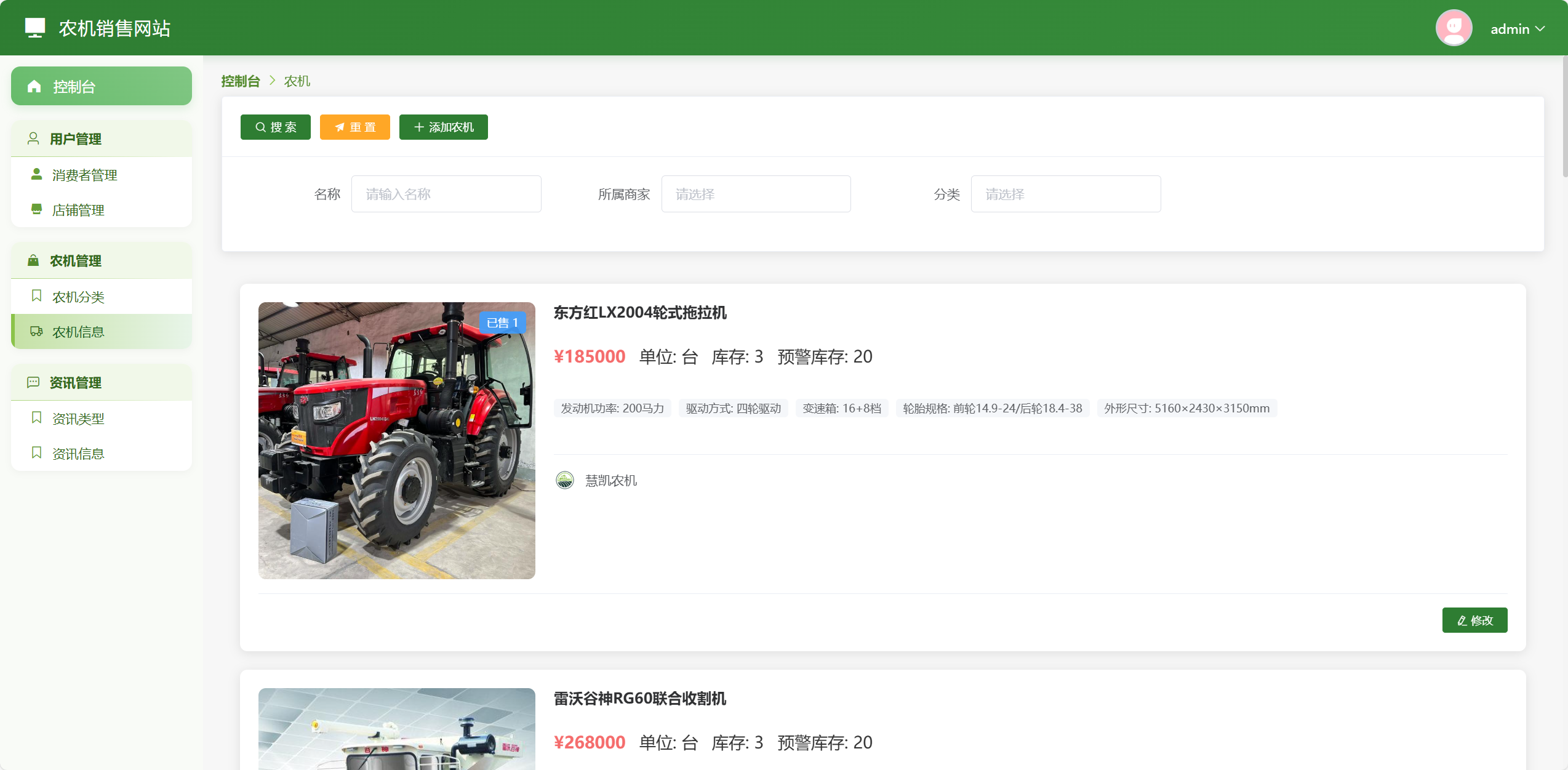The width and height of the screenshot is (1568, 770).
Task: Open the admin dropdown arrow
Action: tap(1540, 29)
